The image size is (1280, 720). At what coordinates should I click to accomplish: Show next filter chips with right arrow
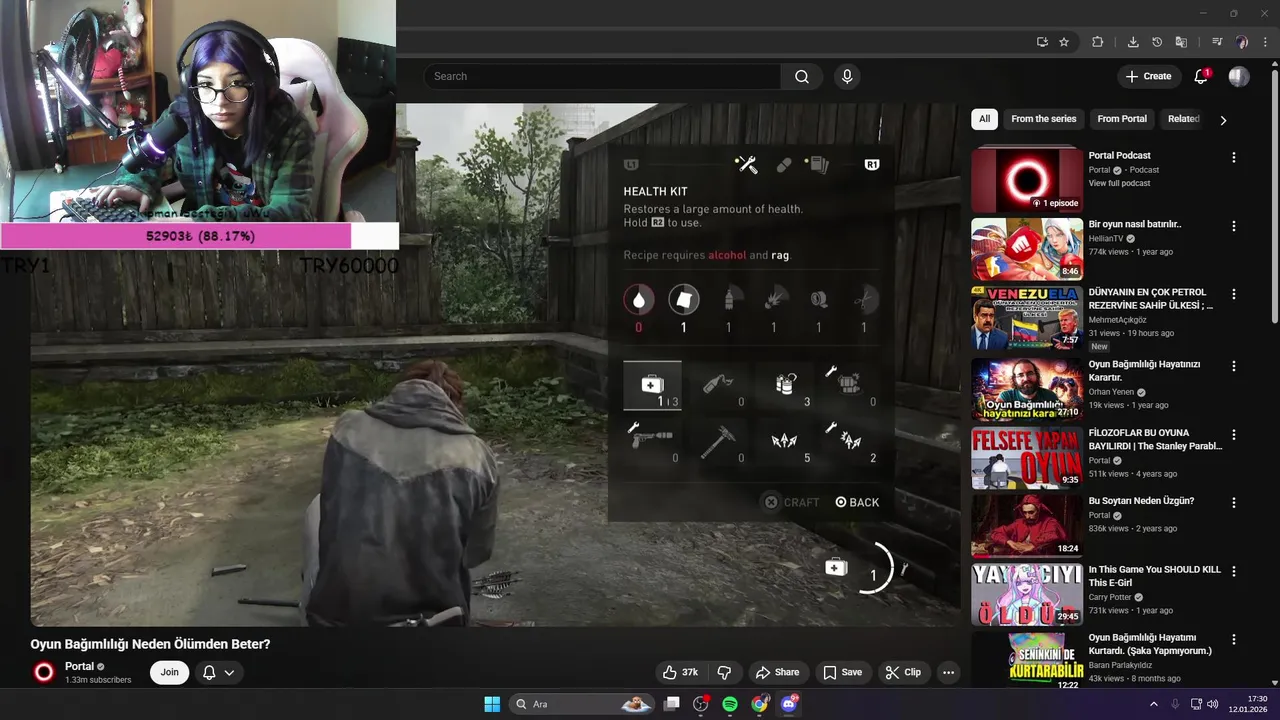point(1223,120)
